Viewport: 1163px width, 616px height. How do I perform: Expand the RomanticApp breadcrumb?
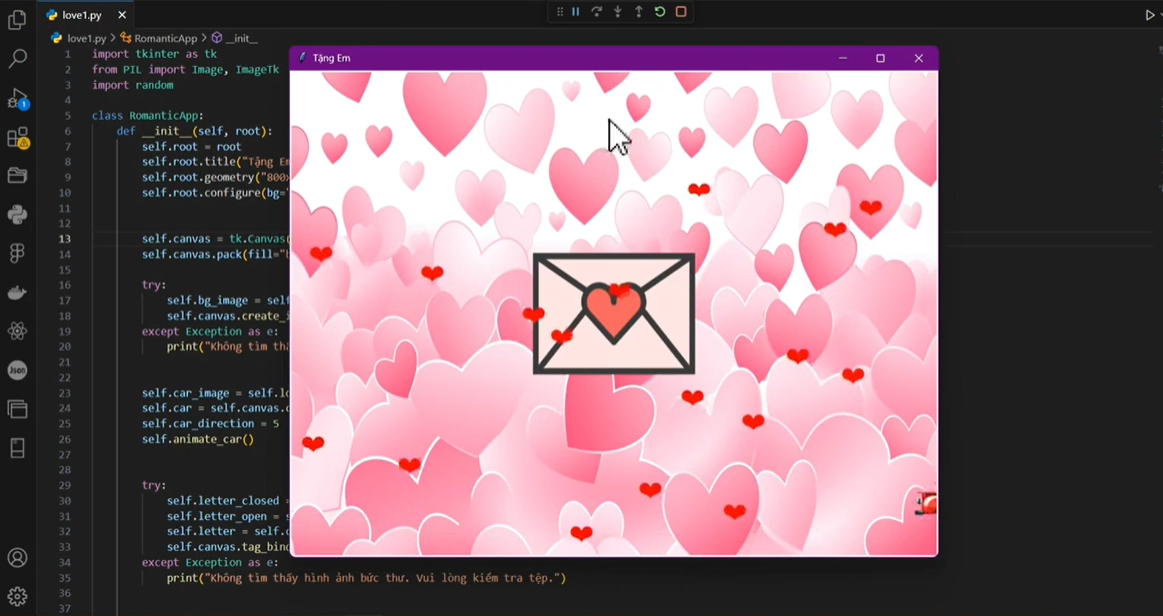165,38
